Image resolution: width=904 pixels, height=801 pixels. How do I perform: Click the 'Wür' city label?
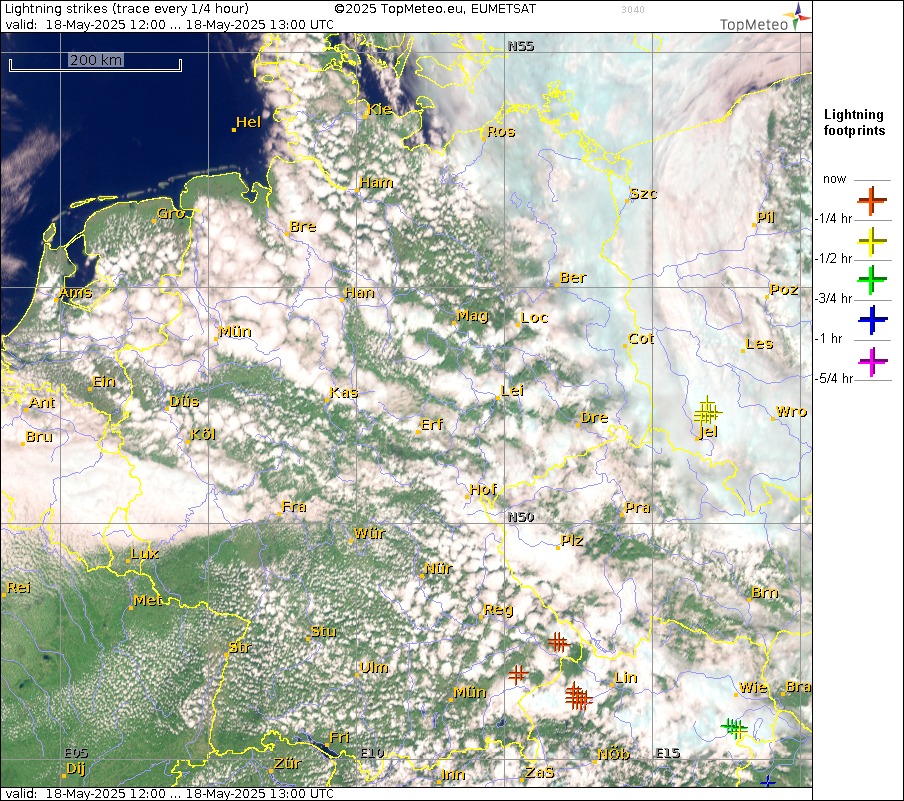369,533
